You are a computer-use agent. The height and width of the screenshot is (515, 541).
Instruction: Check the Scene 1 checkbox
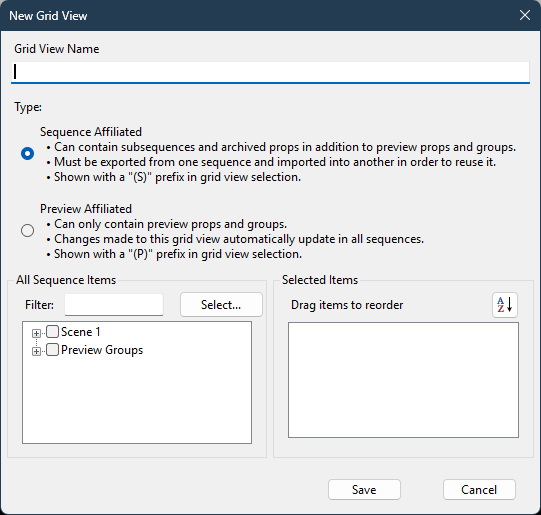click(x=52, y=332)
